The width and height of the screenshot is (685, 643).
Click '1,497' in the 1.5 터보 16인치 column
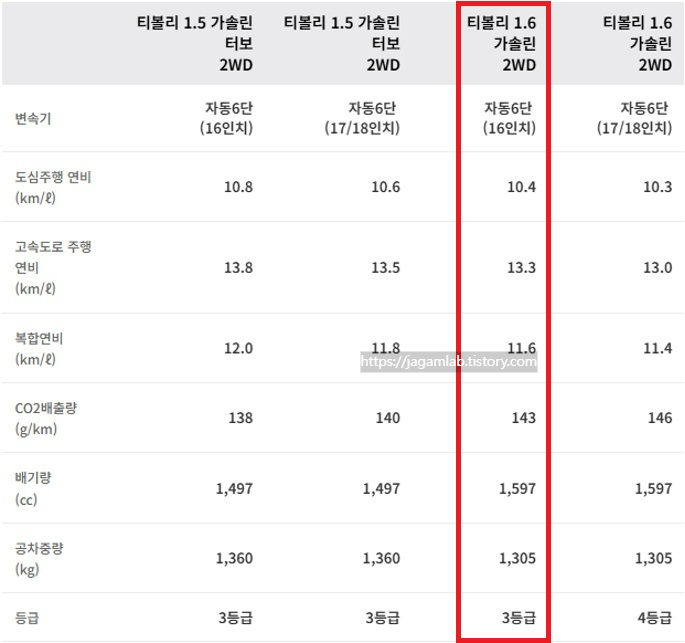235,488
